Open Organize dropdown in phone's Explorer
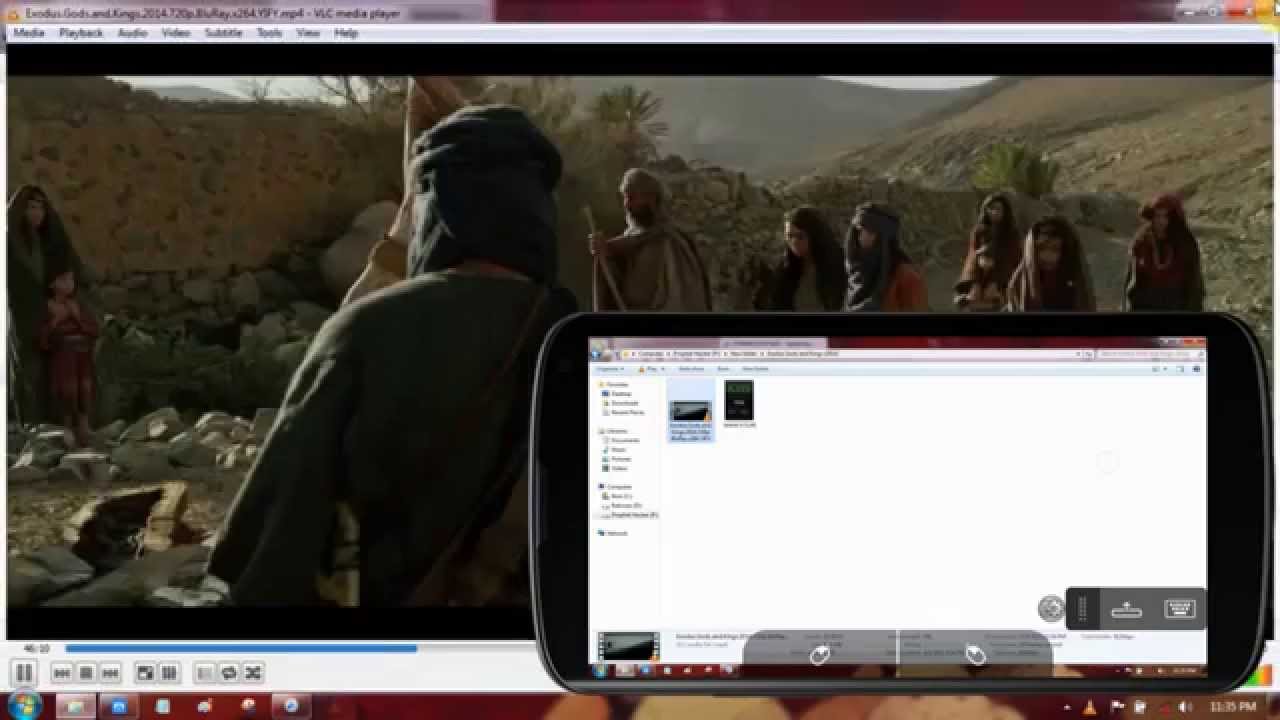The width and height of the screenshot is (1280, 720). [x=610, y=369]
